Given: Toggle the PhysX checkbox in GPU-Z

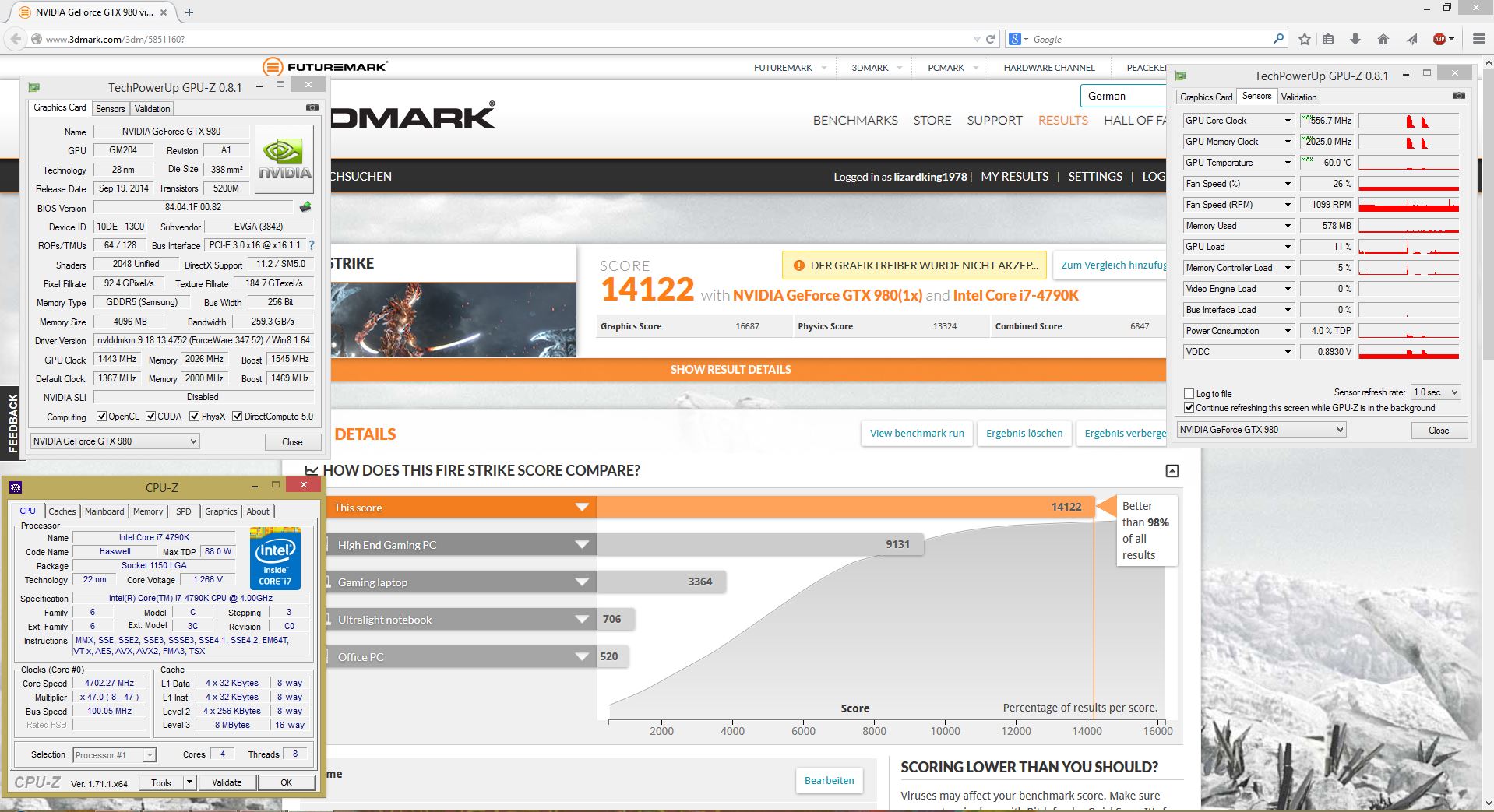Looking at the screenshot, I should click(195, 417).
